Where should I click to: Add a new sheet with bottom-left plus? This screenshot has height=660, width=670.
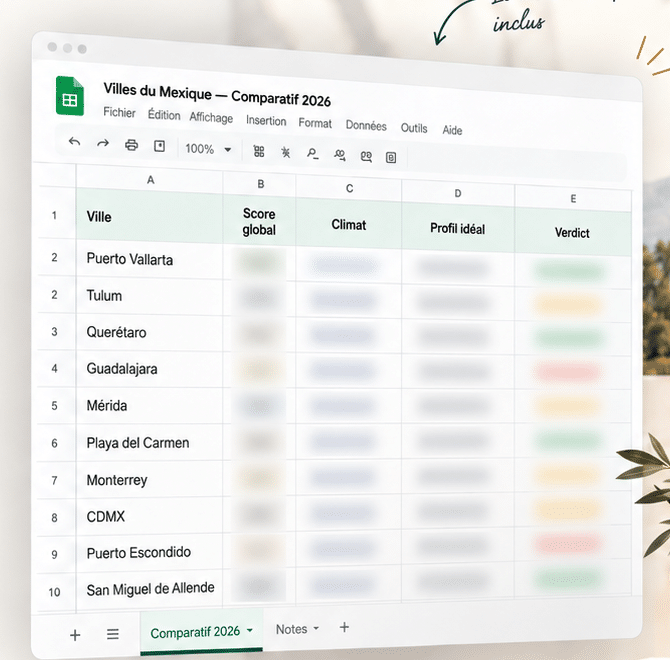(x=75, y=635)
